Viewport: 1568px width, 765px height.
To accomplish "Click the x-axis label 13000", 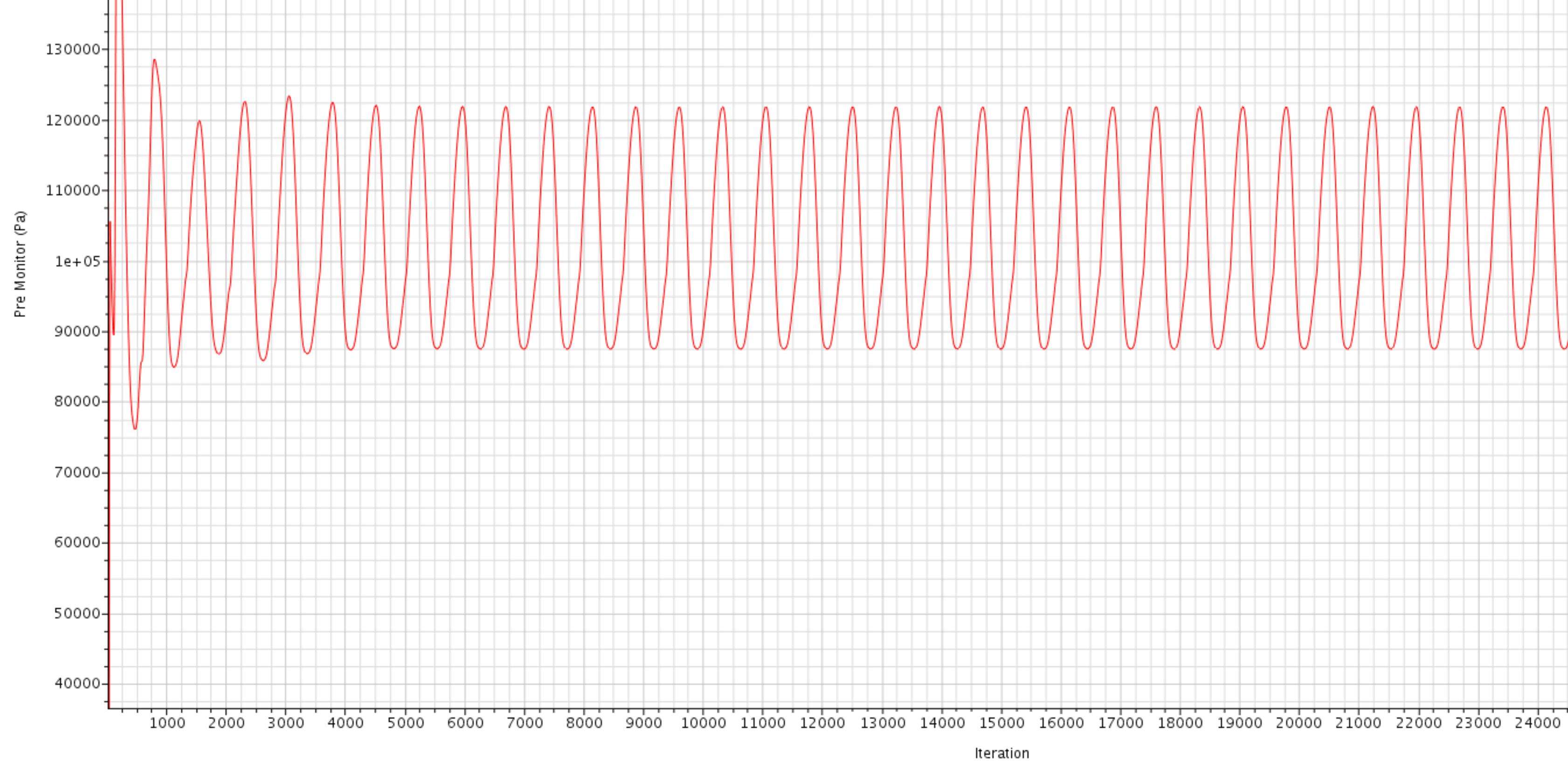I will [883, 724].
